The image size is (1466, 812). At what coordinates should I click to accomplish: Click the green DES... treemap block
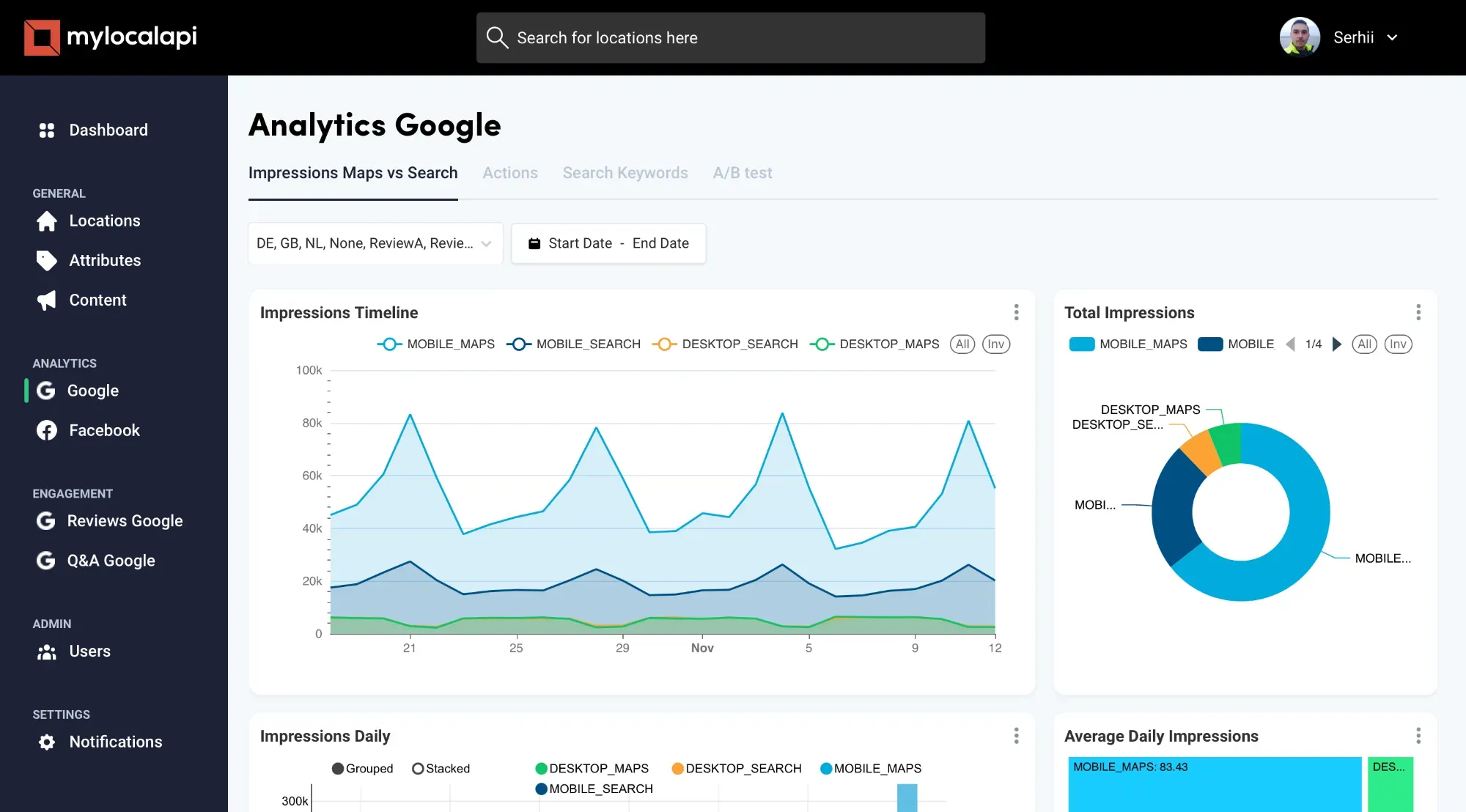[x=1391, y=784]
